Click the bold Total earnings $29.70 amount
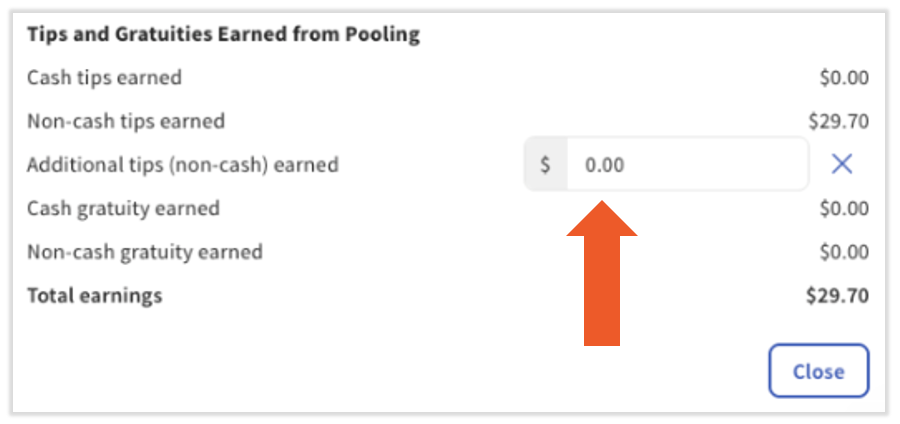 (838, 295)
